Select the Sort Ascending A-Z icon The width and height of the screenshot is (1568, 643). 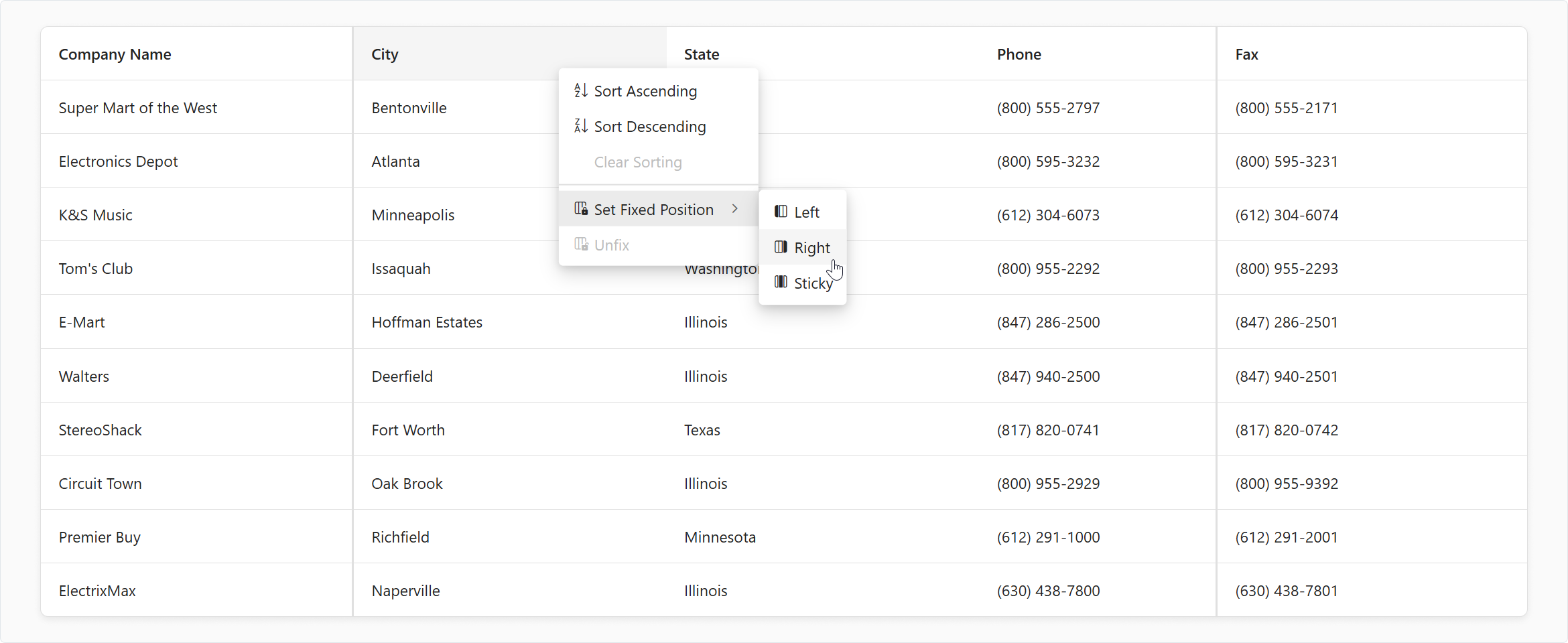click(580, 90)
